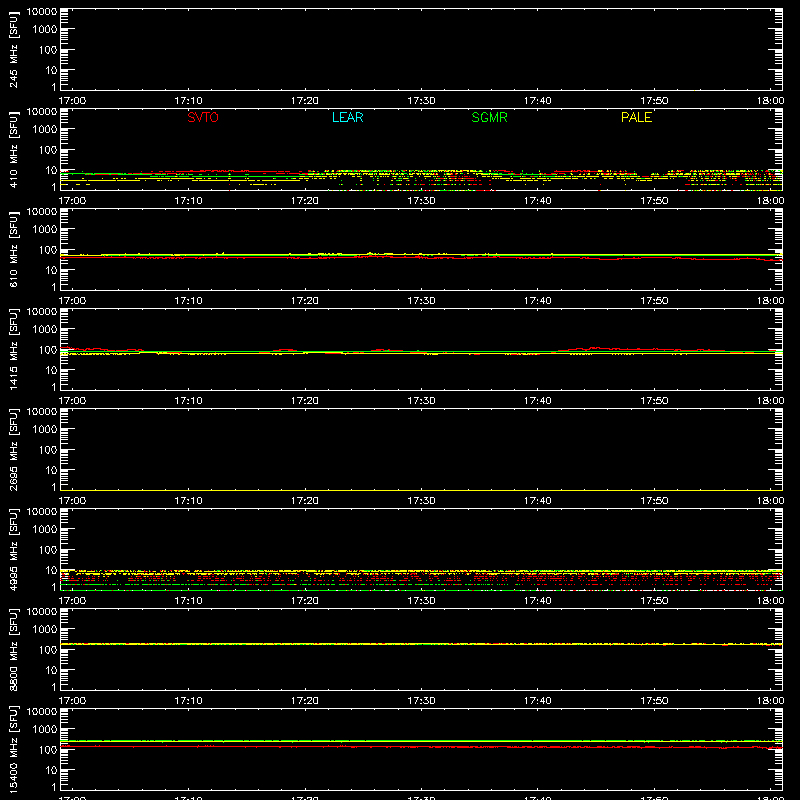Select the 410 MHz [SFU] axis title
The width and height of the screenshot is (800, 800).
13,149
